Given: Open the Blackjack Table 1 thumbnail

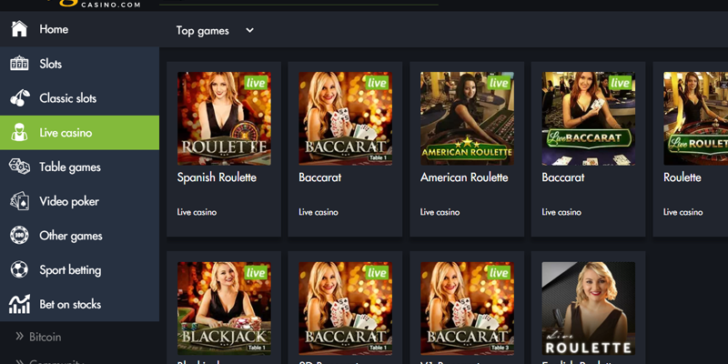Looking at the screenshot, I should [x=224, y=308].
